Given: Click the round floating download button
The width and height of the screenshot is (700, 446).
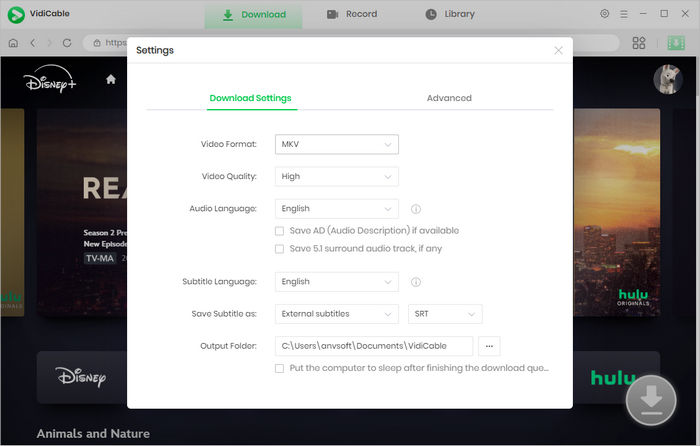Looking at the screenshot, I should click(x=651, y=400).
